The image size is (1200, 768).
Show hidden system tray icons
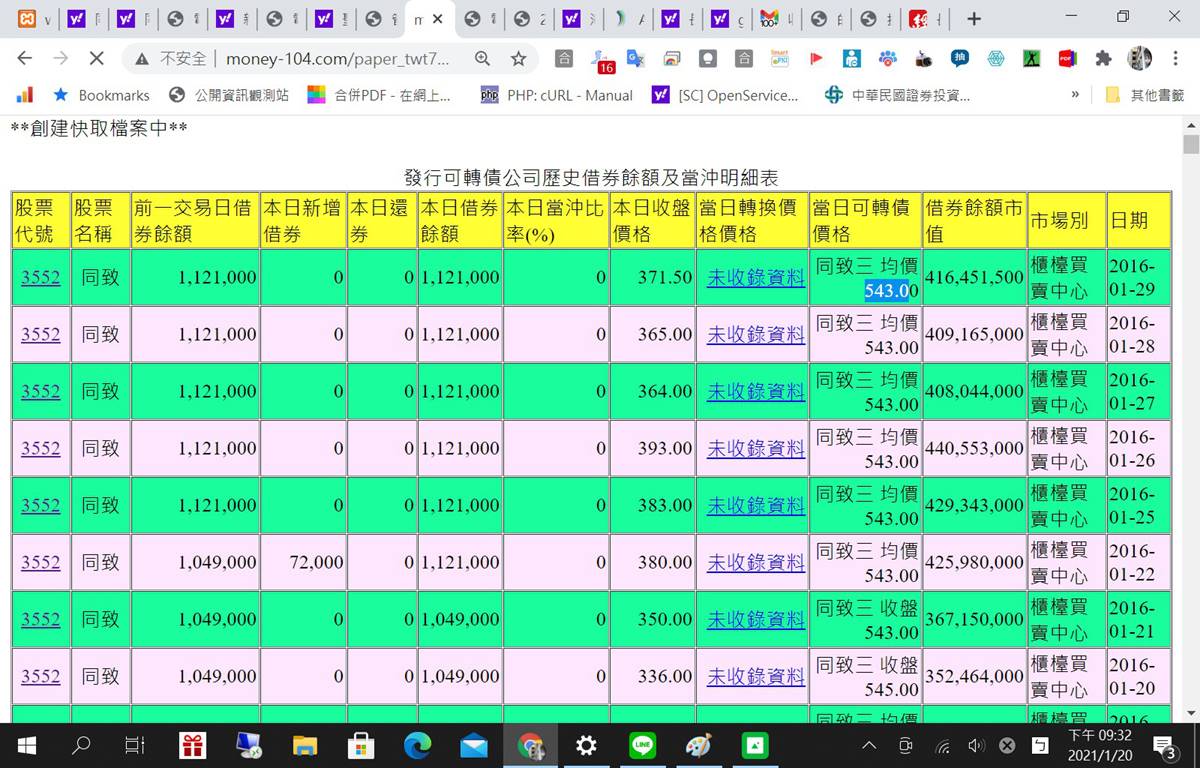pyautogui.click(x=869, y=745)
